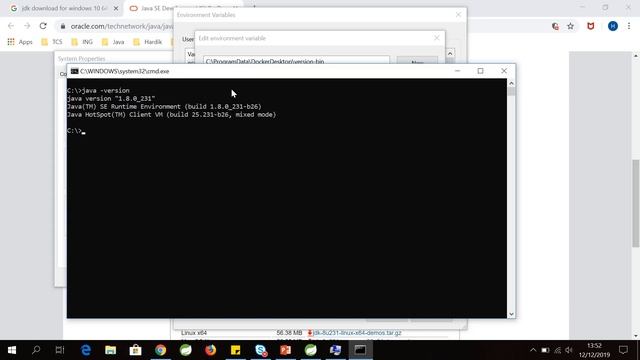Close the jdk download tab
Viewport: 640px width, 360px height.
tap(116, 8)
